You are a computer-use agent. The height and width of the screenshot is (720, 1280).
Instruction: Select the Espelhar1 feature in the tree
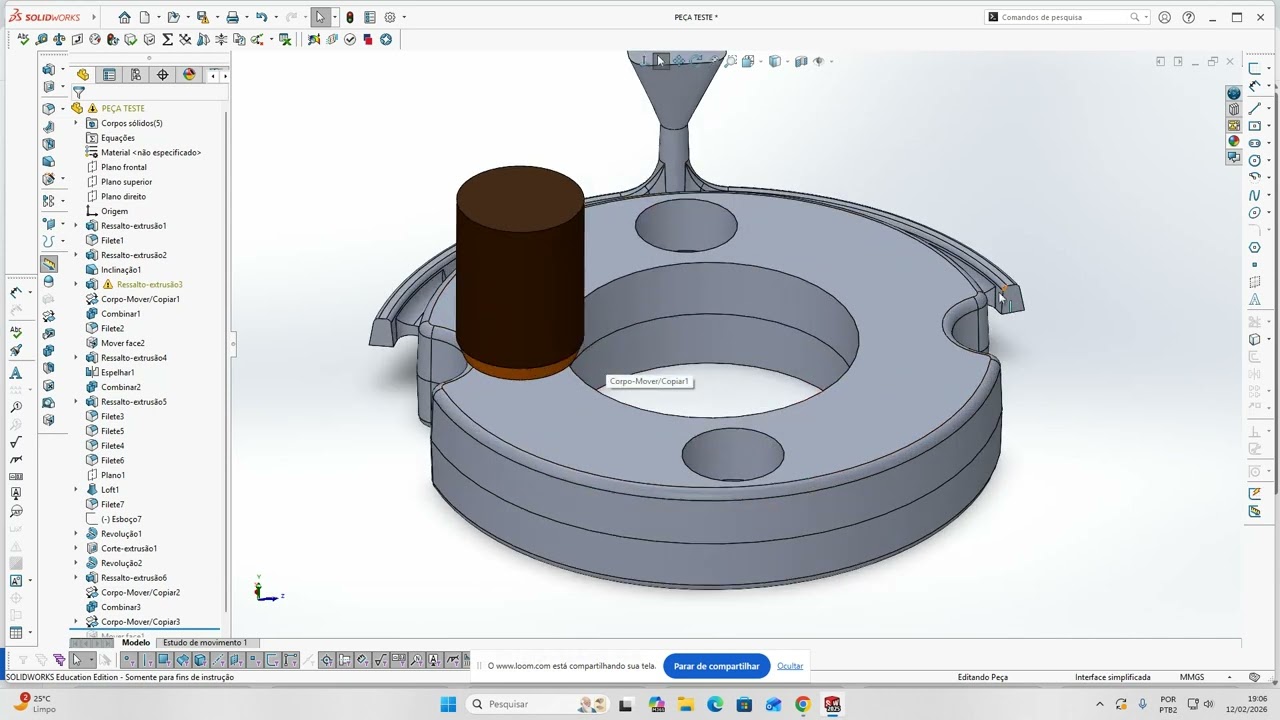click(x=118, y=372)
